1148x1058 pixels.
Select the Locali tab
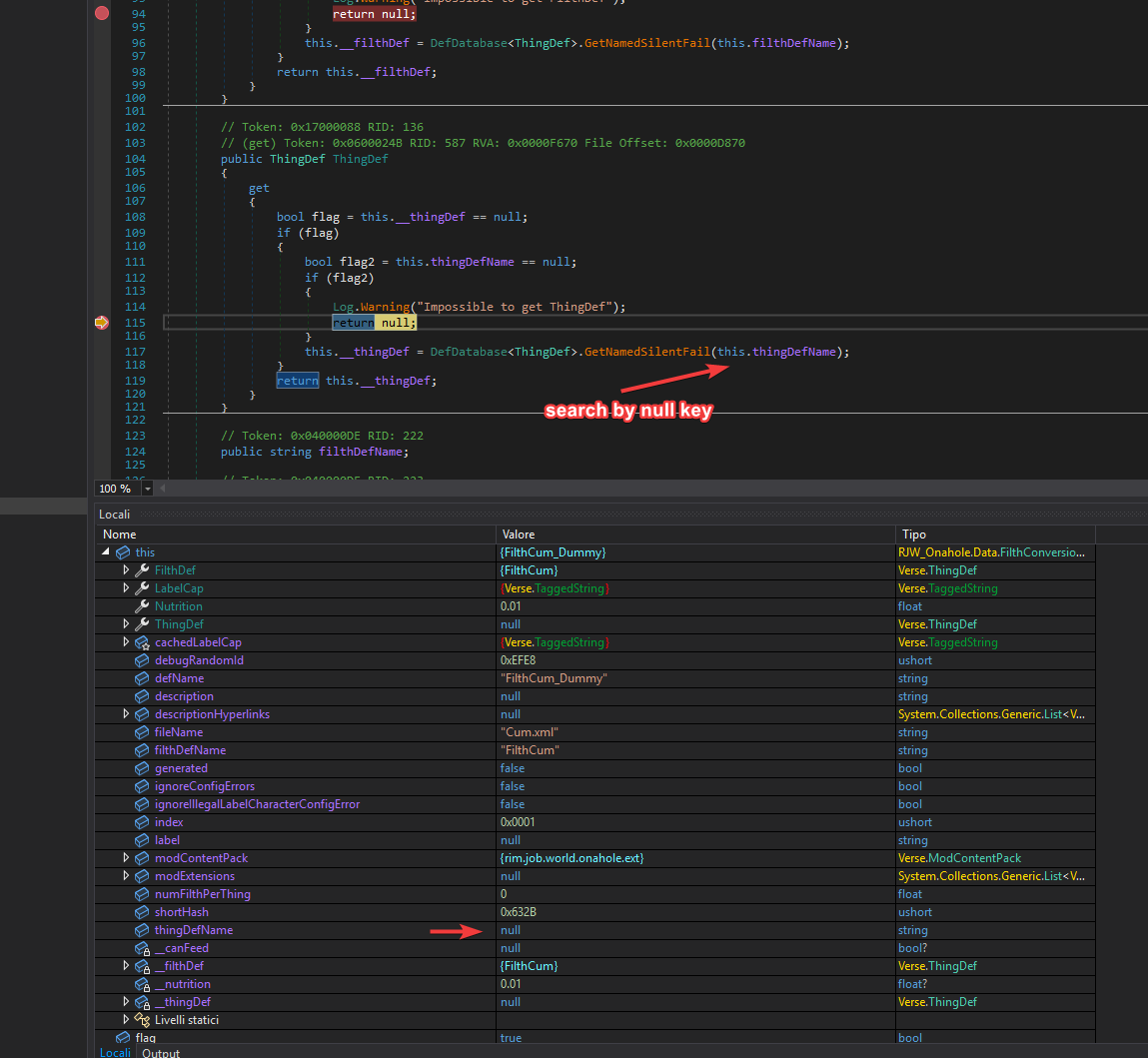tap(114, 1052)
